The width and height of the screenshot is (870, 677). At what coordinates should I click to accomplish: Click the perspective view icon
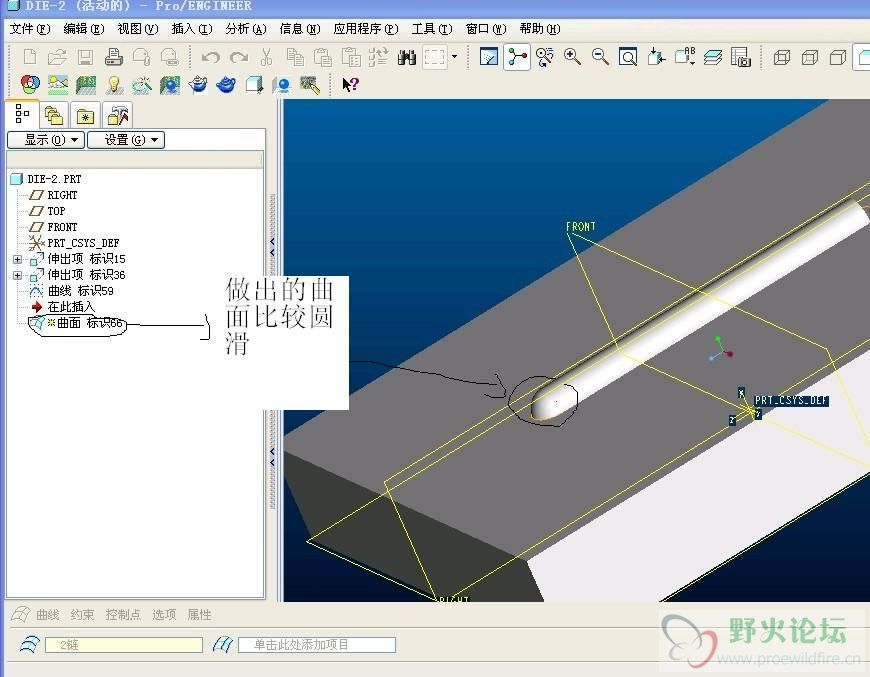[x=142, y=84]
